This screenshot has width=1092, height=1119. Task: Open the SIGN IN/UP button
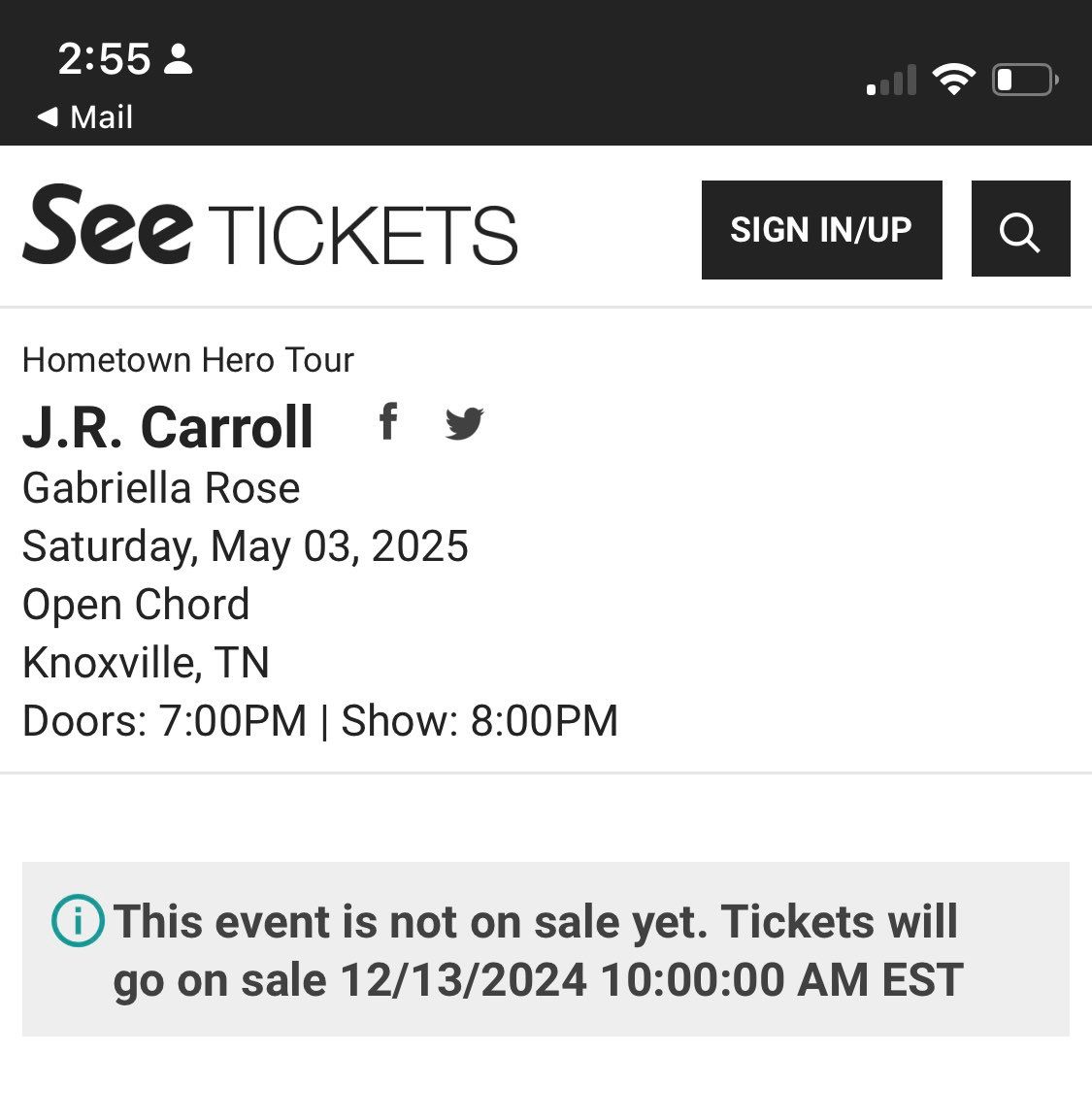coord(821,229)
